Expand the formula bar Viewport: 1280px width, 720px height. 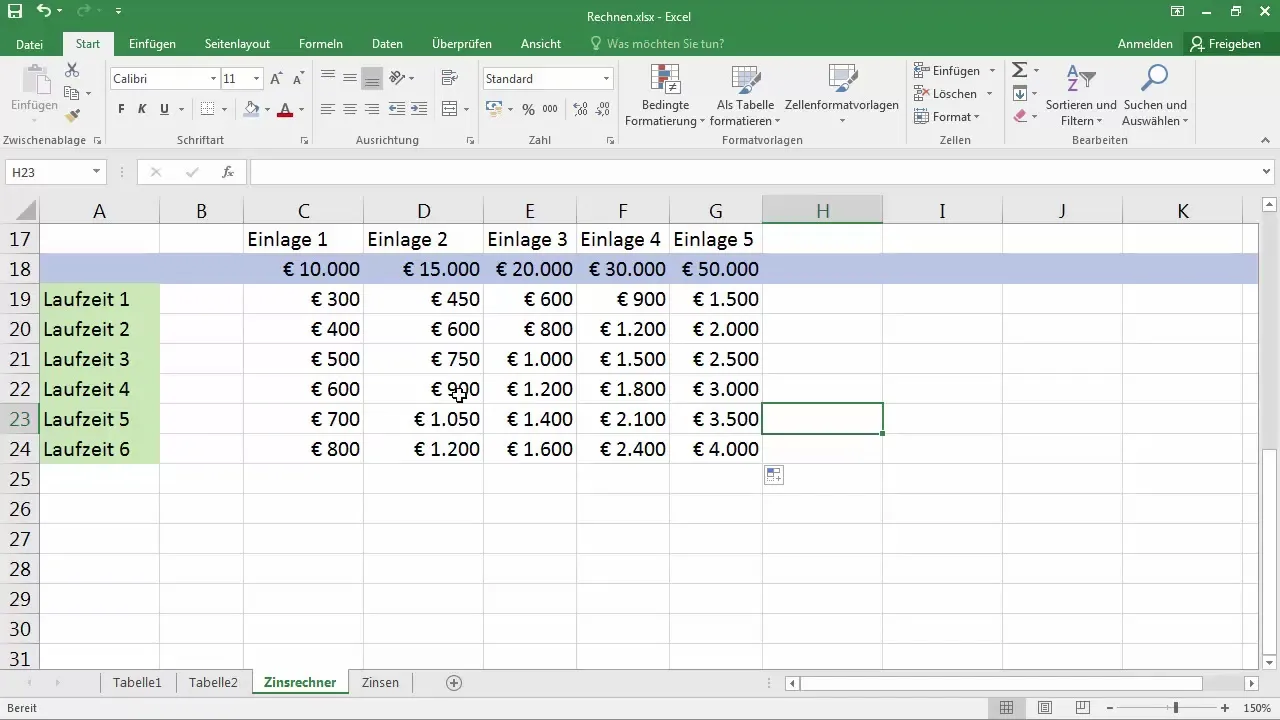point(1268,172)
